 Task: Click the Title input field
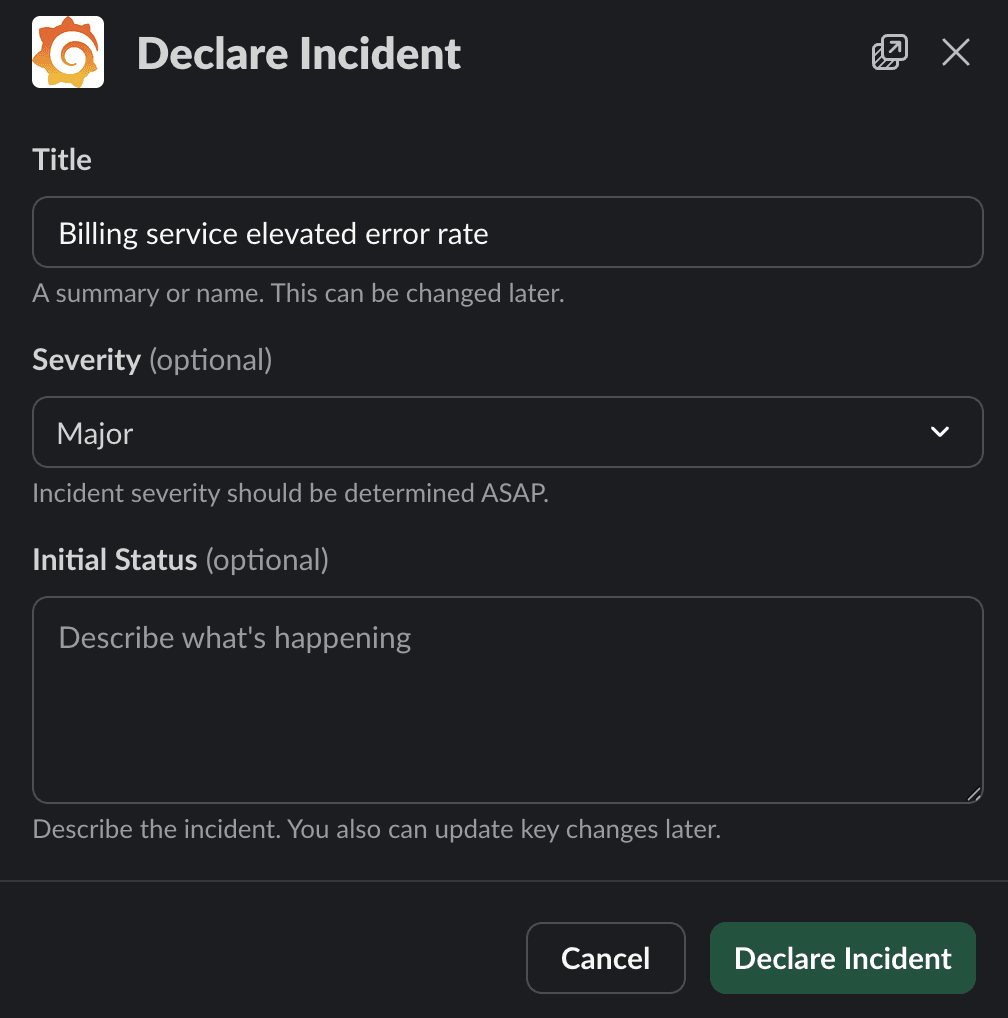[x=507, y=232]
